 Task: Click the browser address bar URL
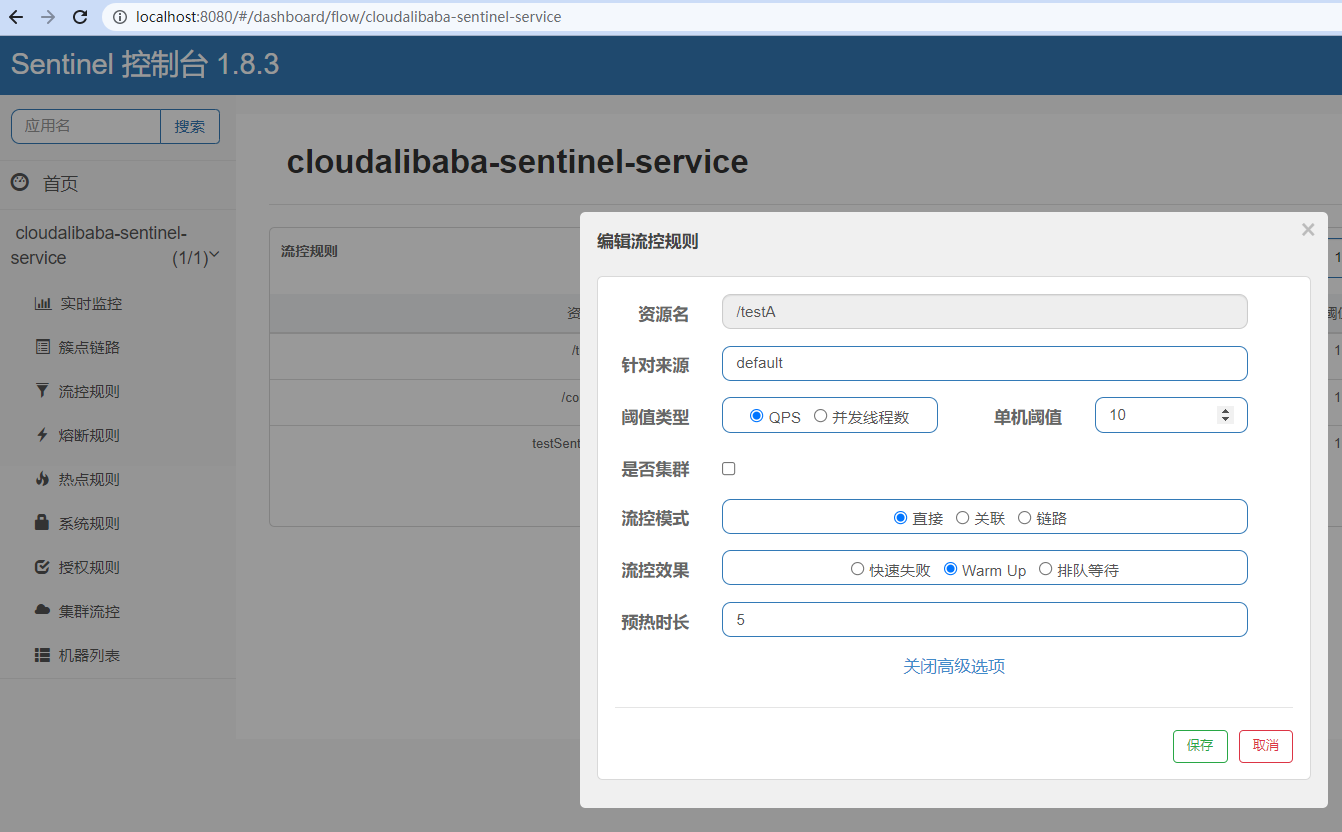click(x=349, y=17)
